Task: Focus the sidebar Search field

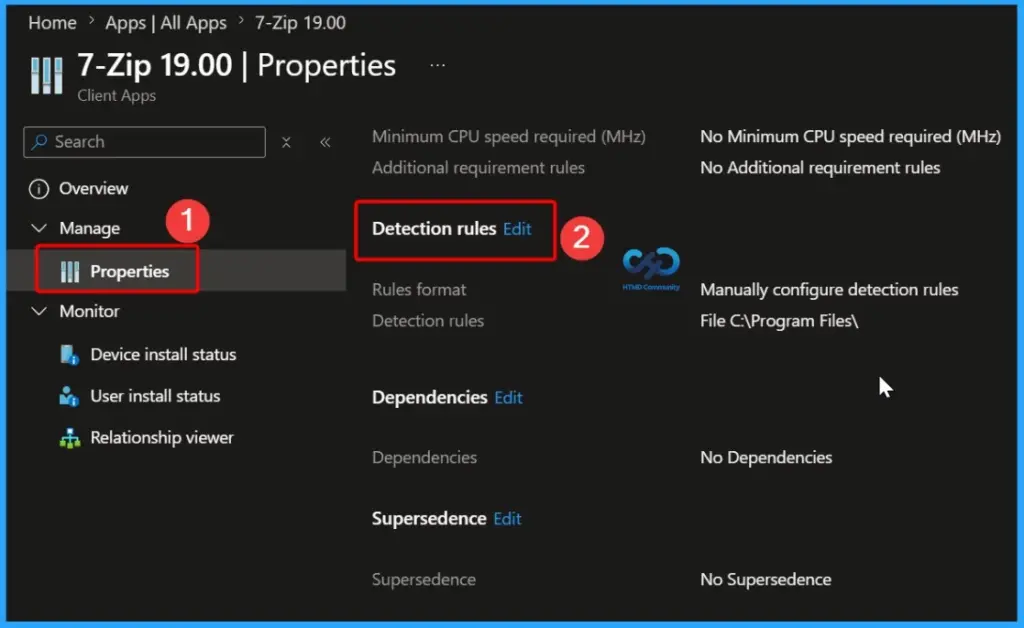Action: pos(144,142)
